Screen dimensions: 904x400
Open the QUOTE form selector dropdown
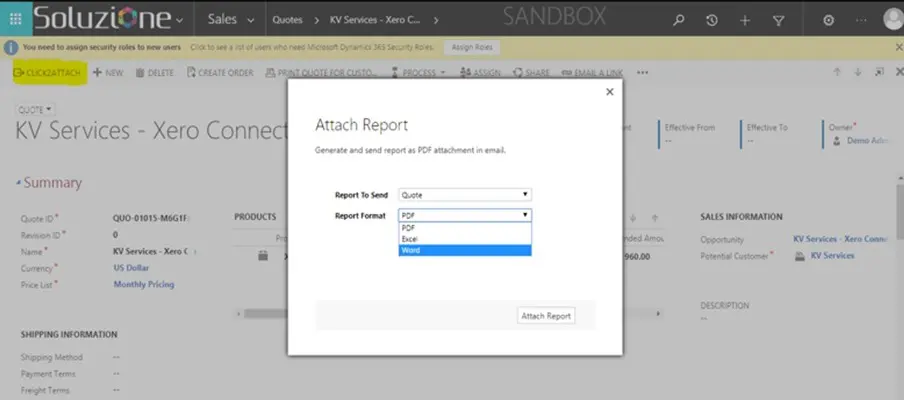click(35, 110)
